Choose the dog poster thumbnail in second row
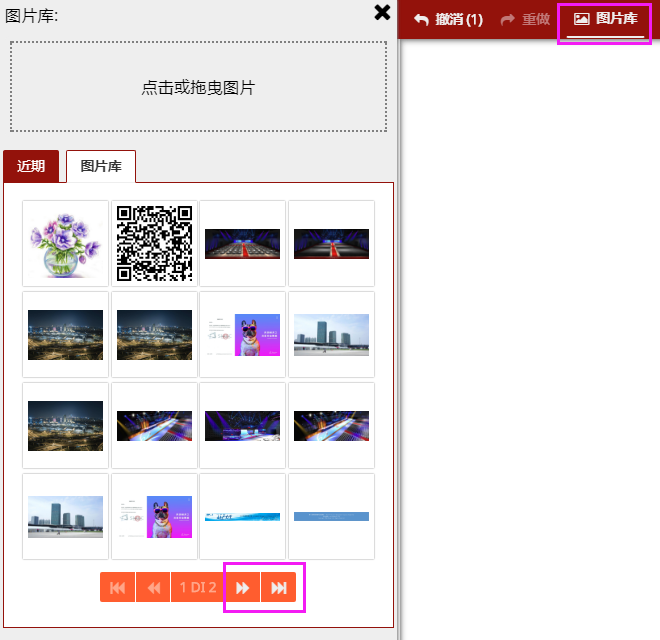Image resolution: width=660 pixels, height=640 pixels. point(242,334)
